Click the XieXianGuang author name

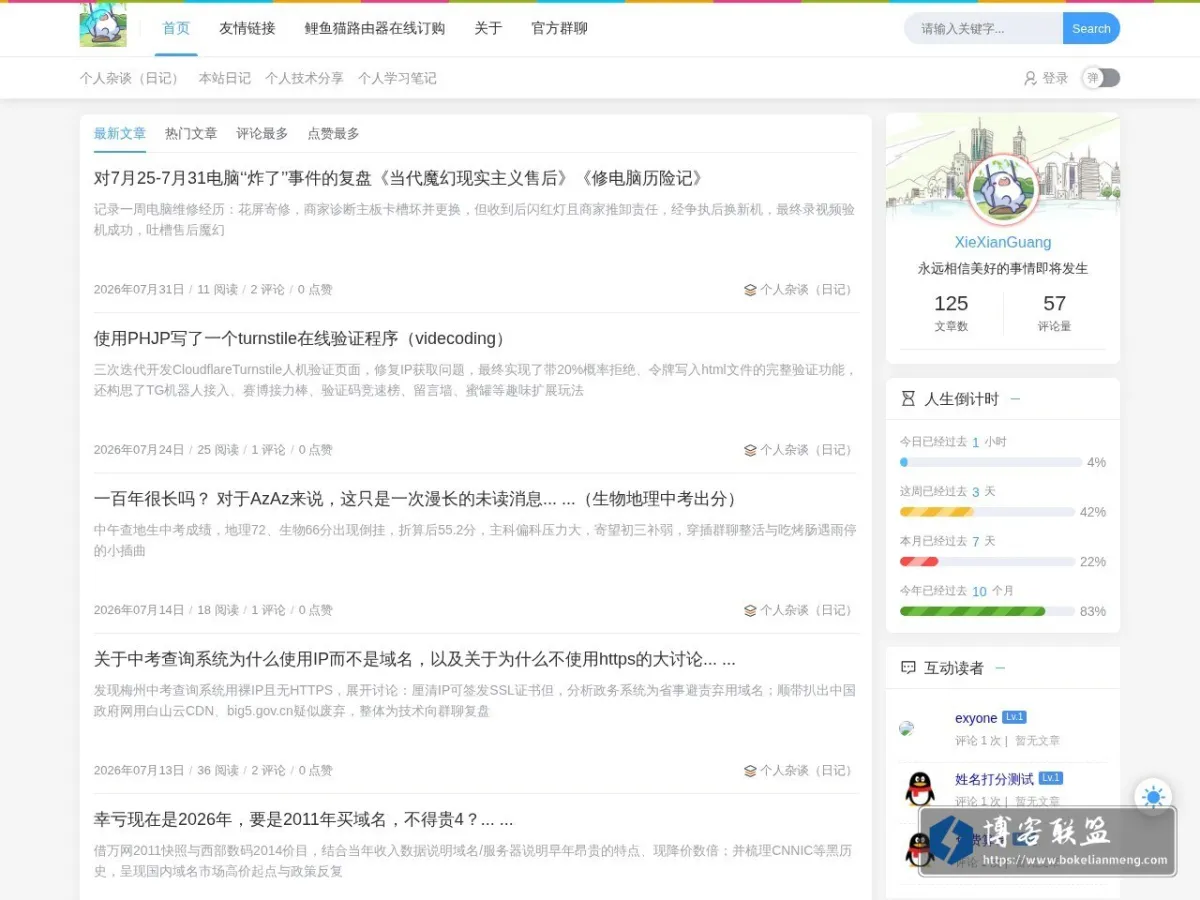(1003, 242)
